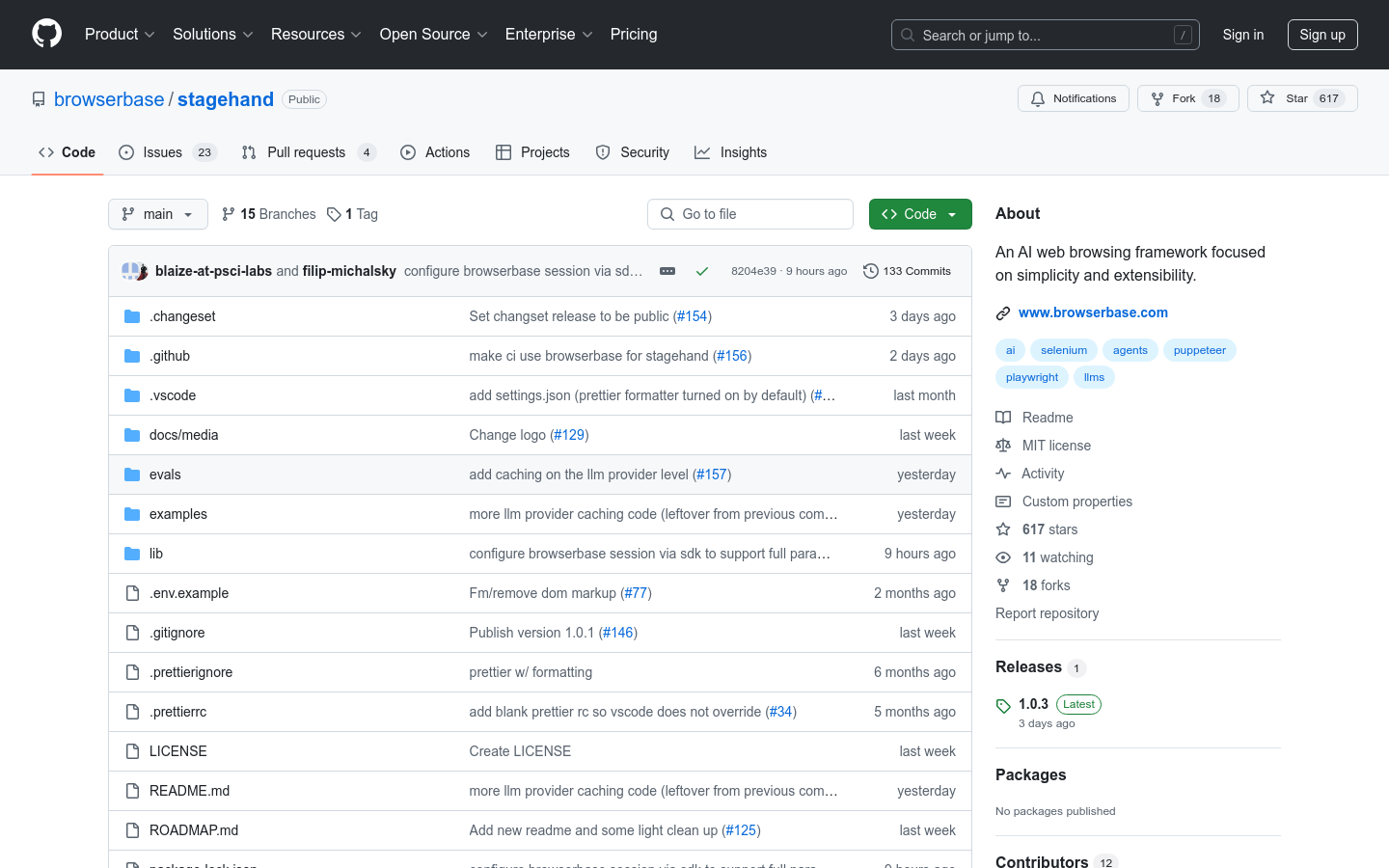The width and height of the screenshot is (1389, 868).
Task: Expand the Enterprise menu
Action: click(x=549, y=34)
